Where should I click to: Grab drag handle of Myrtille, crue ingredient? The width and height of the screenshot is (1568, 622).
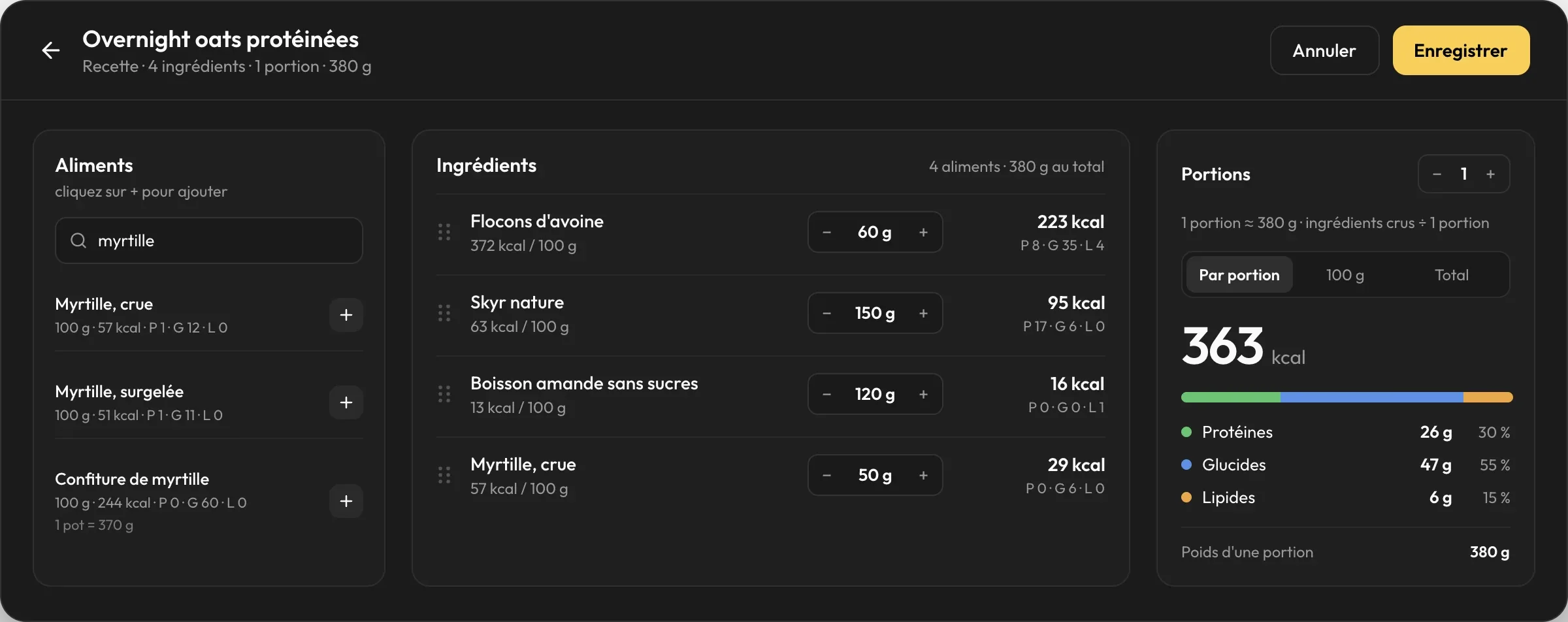pos(444,475)
